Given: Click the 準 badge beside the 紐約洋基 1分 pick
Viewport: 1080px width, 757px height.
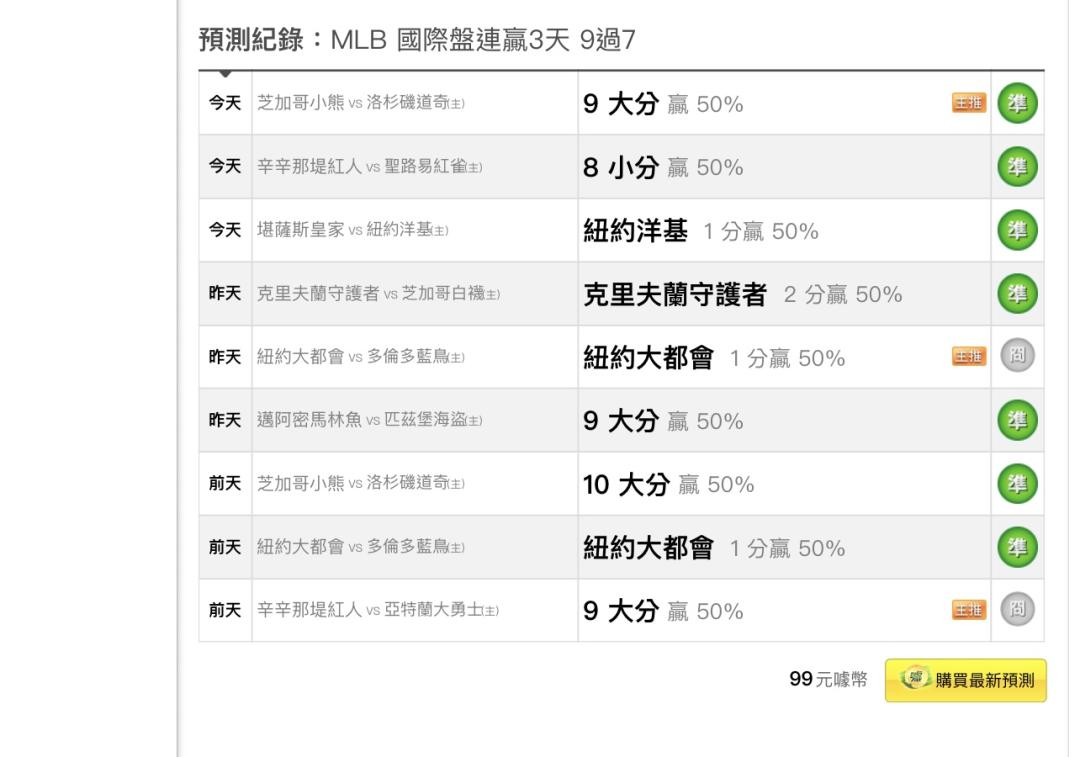Looking at the screenshot, I should tap(1018, 231).
